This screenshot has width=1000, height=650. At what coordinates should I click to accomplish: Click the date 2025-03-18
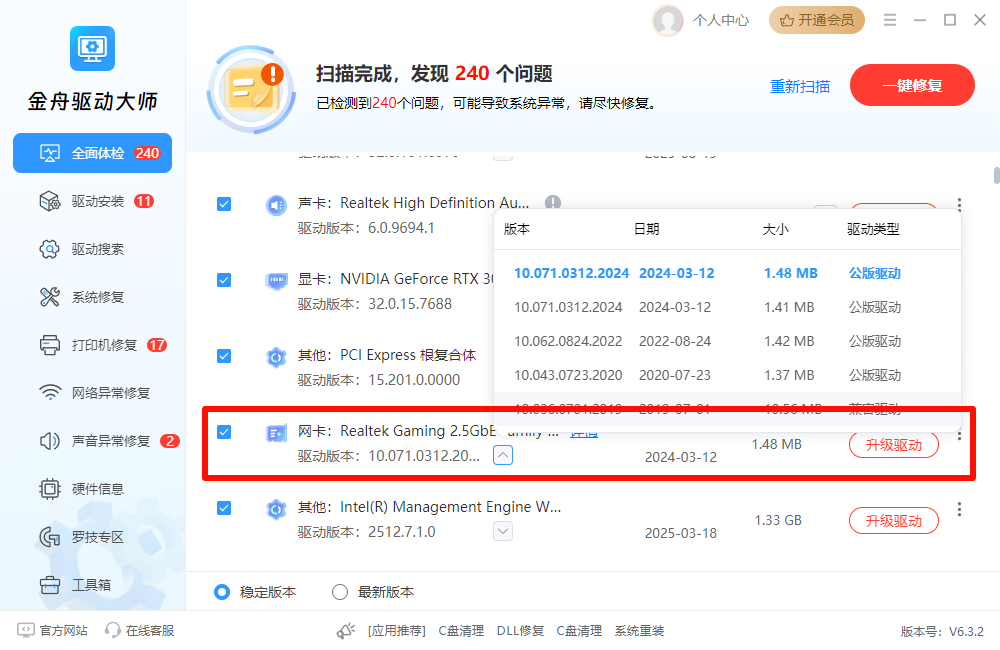(x=680, y=533)
